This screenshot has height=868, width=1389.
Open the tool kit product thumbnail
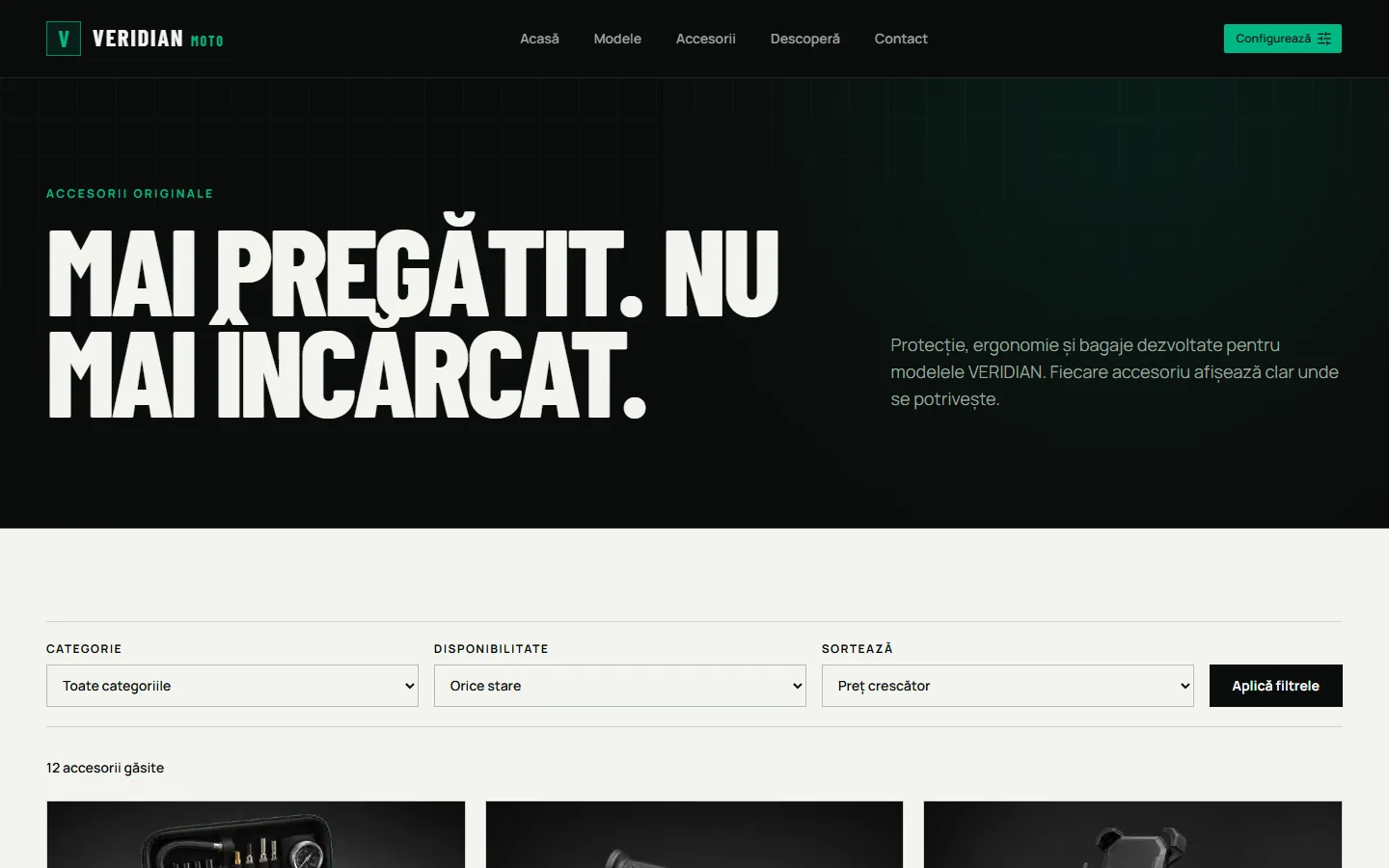tap(256, 834)
